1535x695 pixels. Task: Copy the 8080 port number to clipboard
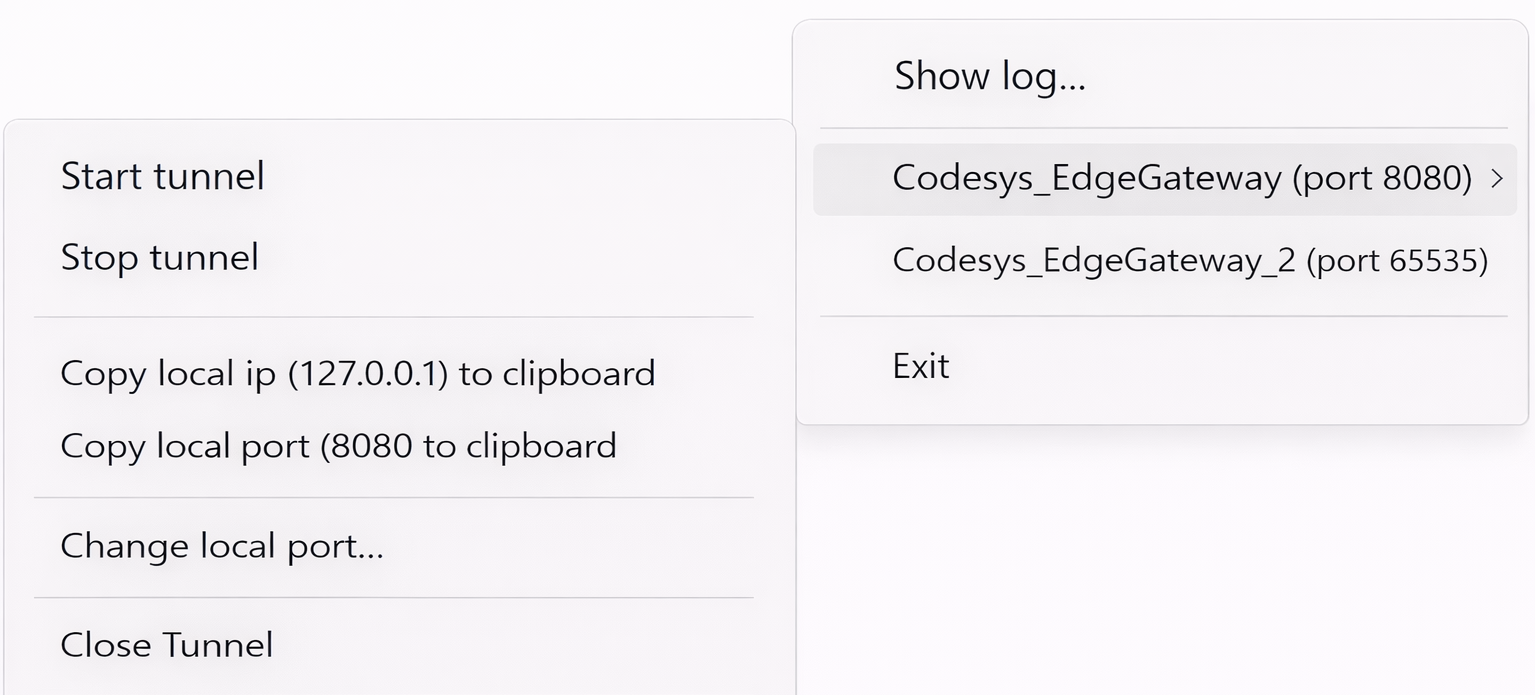tap(338, 446)
